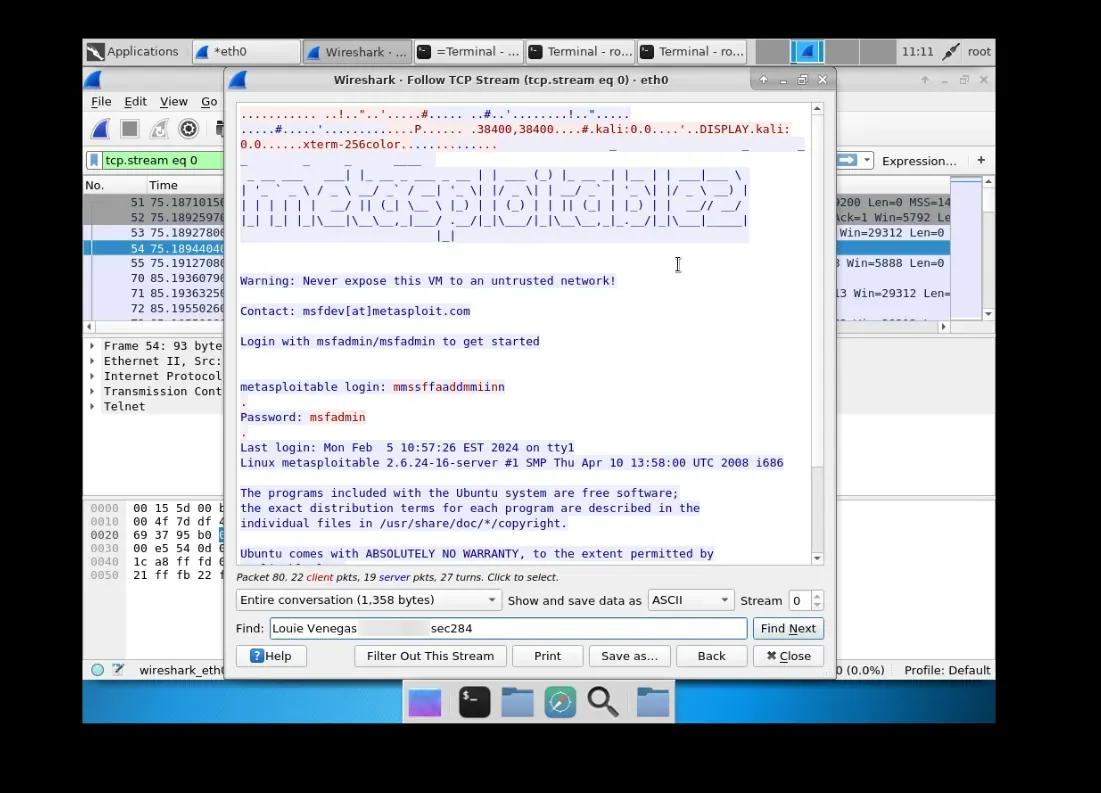Select packet row number 70
This screenshot has width=1101, height=793.
[154, 278]
